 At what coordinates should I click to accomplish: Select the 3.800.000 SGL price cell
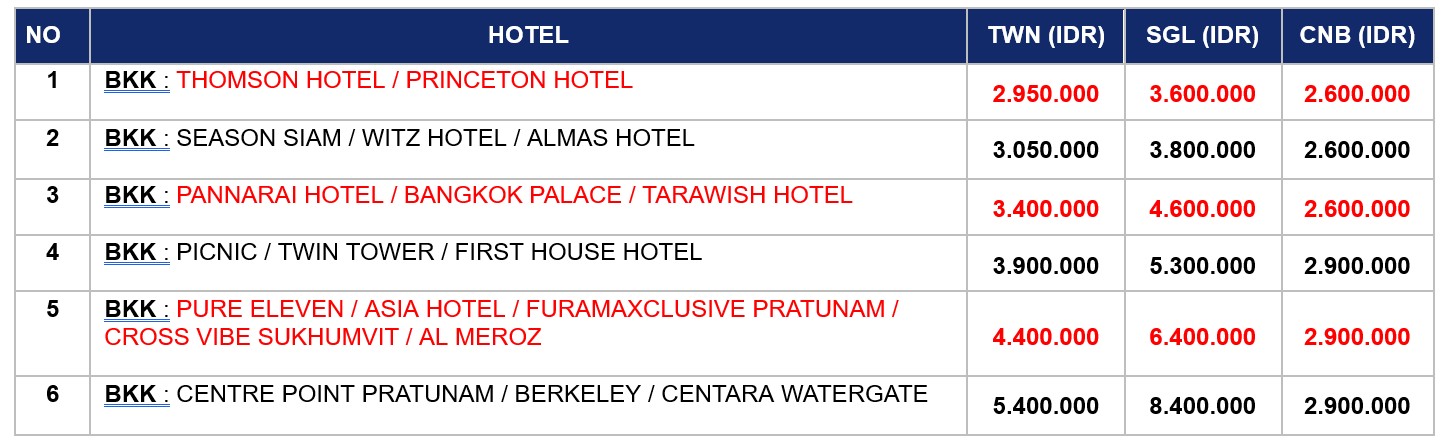1203,150
